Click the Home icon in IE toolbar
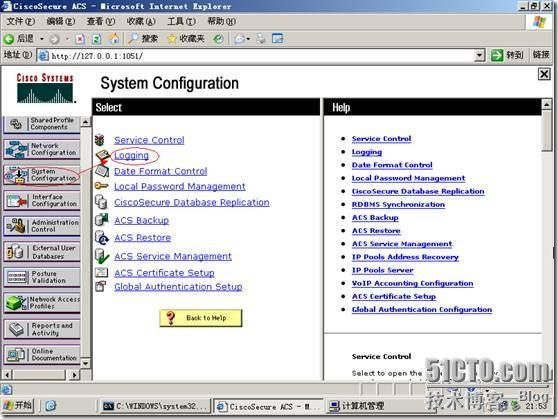 click(114, 38)
